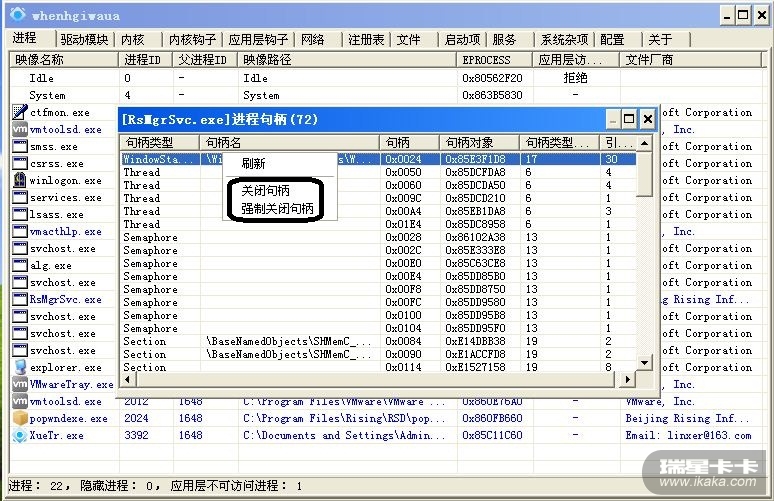
Task: Switch to the 文件 tab
Action: coord(409,39)
